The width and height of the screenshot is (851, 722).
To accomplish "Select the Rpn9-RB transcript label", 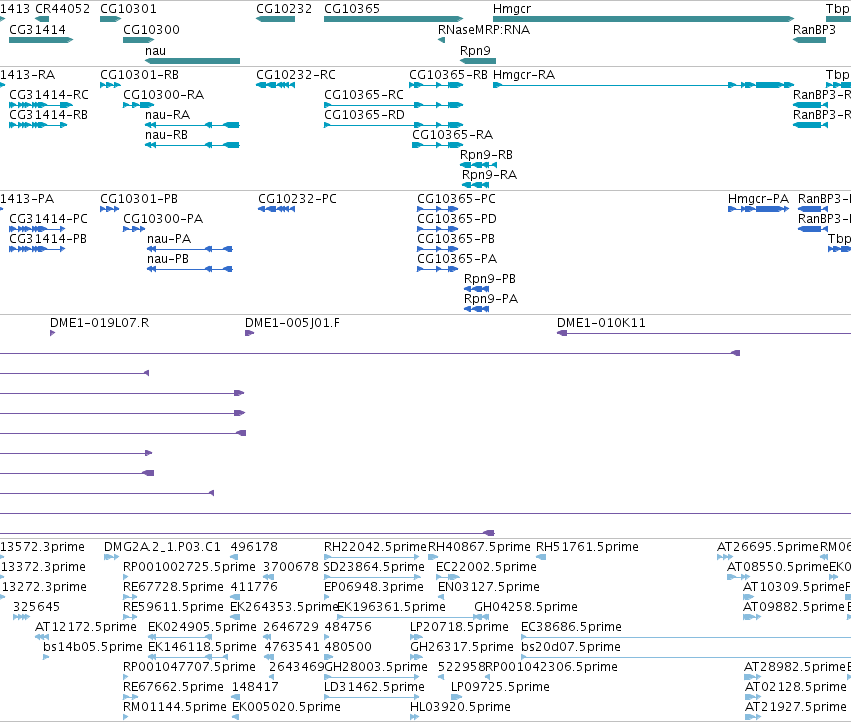I will pyautogui.click(x=486, y=155).
